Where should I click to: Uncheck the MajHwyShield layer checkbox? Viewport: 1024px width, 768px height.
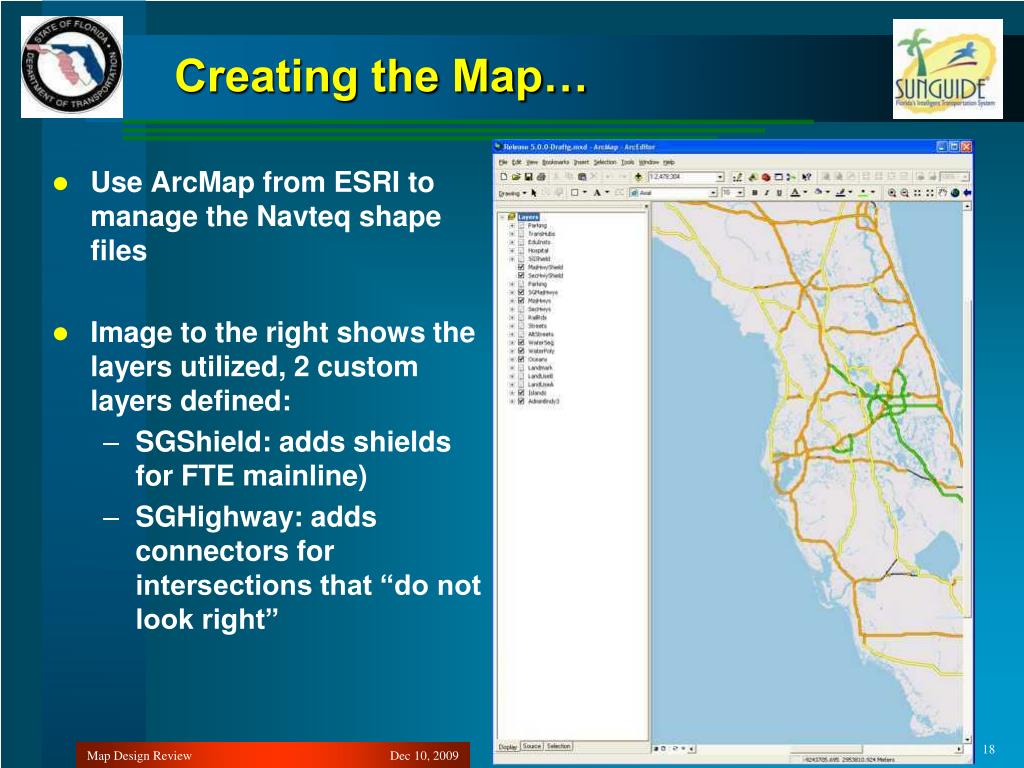(x=521, y=267)
